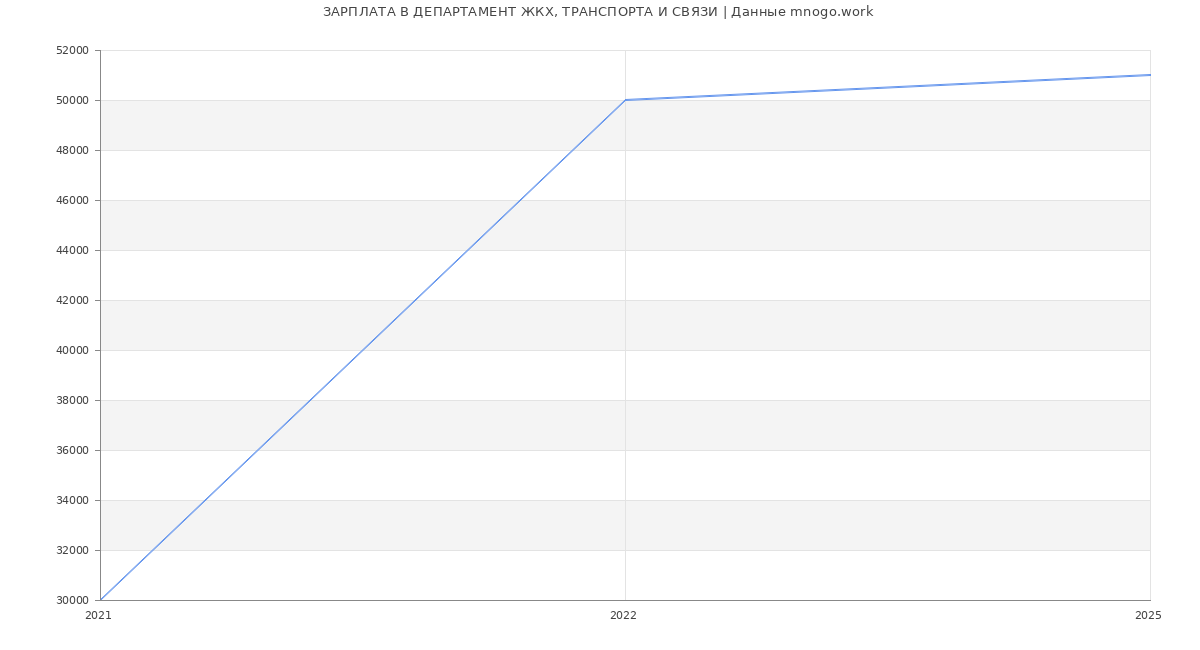Select the 38000 y-axis label

(72, 400)
